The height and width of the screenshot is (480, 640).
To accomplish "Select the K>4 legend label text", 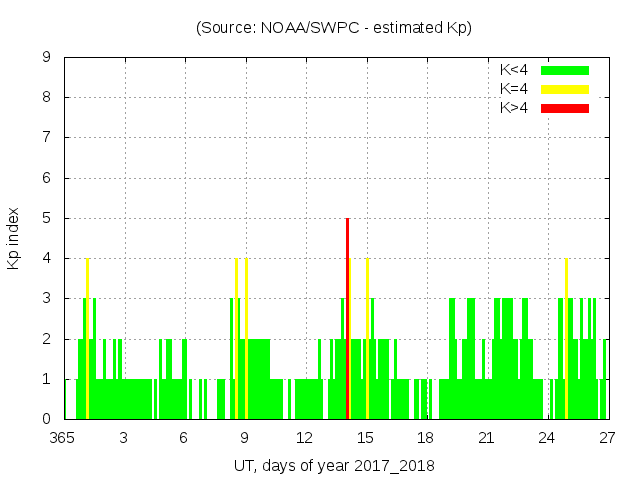I will tap(514, 107).
